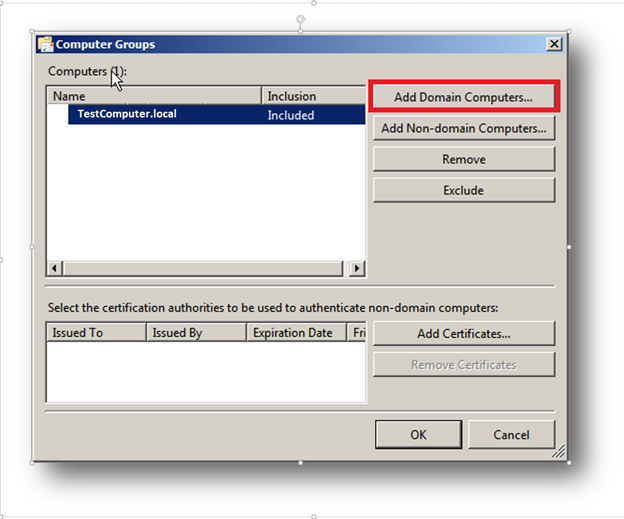This screenshot has height=519, width=624.
Task: Sort by the Inclusion column header
Action: (x=314, y=96)
